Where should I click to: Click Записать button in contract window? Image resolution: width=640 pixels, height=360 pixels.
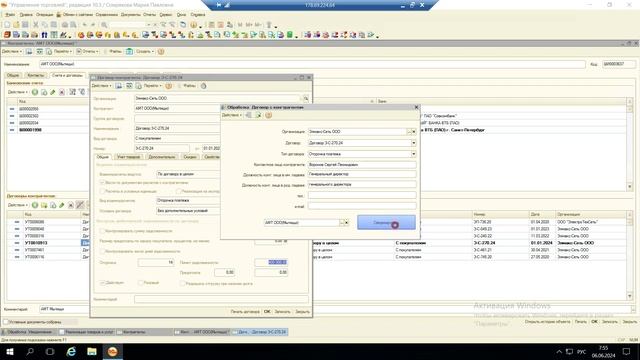[282, 312]
